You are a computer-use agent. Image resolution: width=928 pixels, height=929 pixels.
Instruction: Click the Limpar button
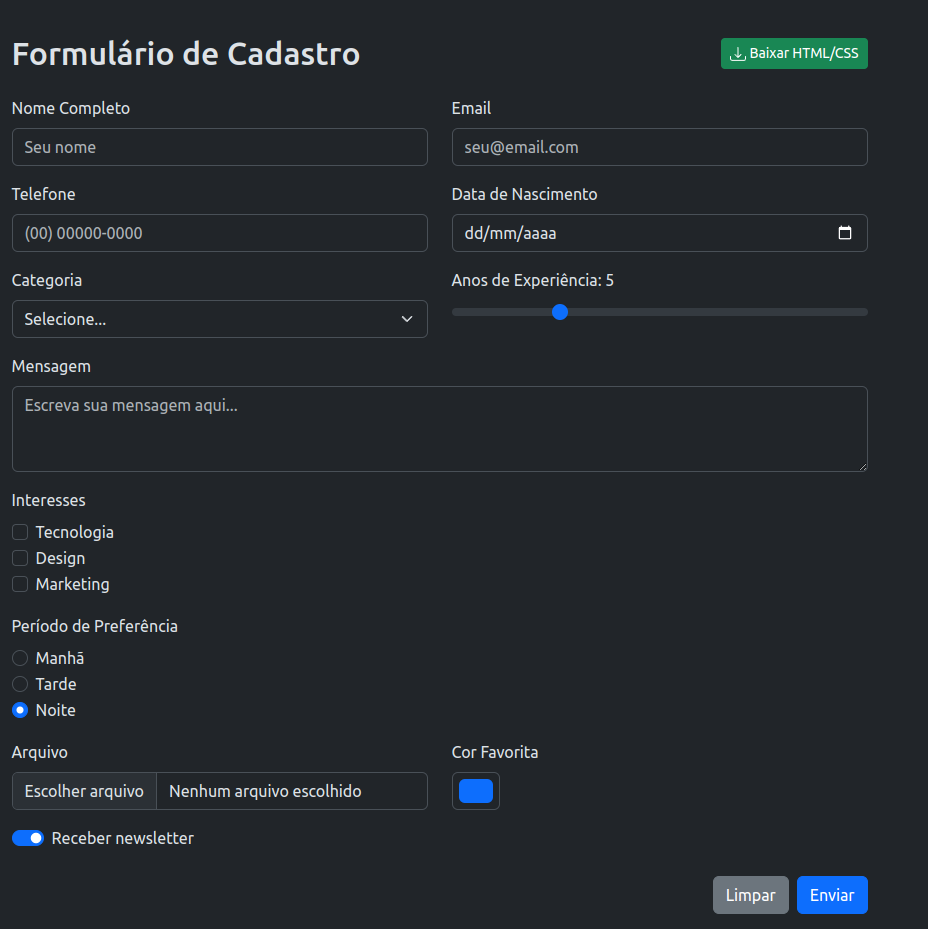click(750, 895)
